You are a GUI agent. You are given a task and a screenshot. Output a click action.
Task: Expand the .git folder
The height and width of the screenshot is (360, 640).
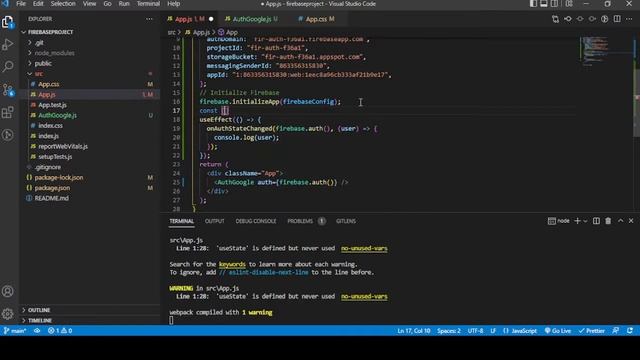(x=39, y=42)
